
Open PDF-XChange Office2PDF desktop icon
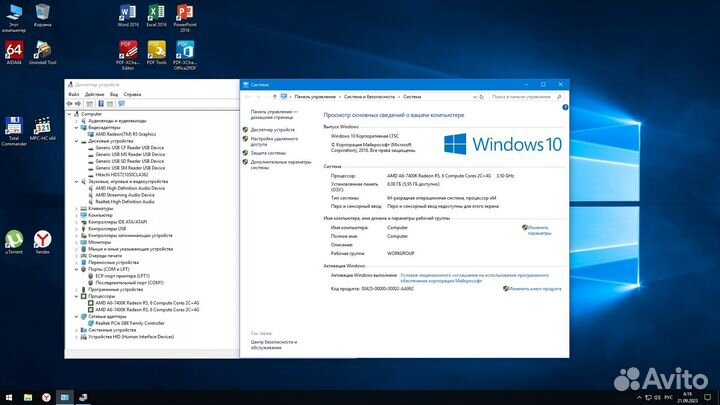click(185, 56)
